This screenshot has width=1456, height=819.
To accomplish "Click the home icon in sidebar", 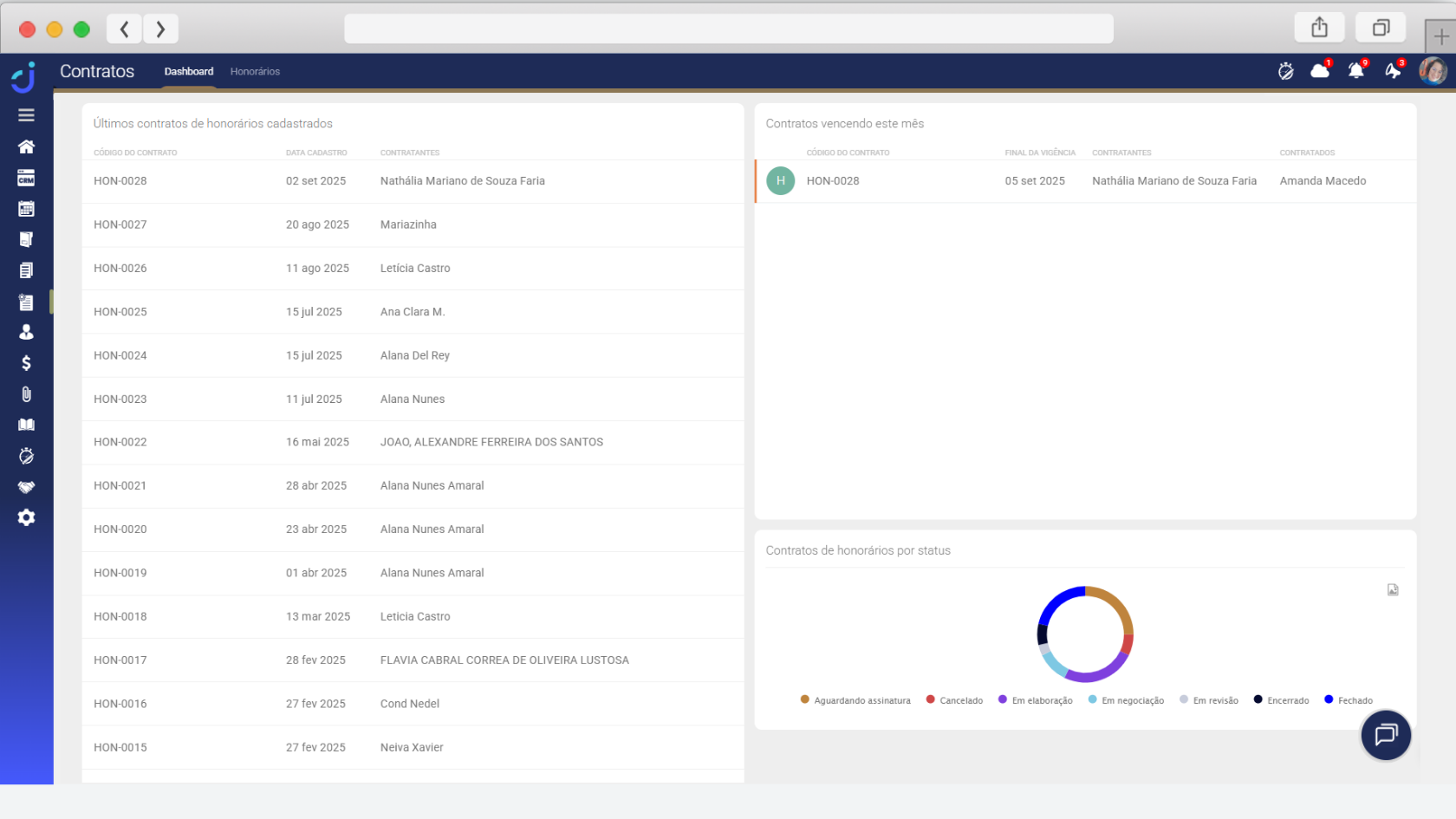I will point(26,146).
